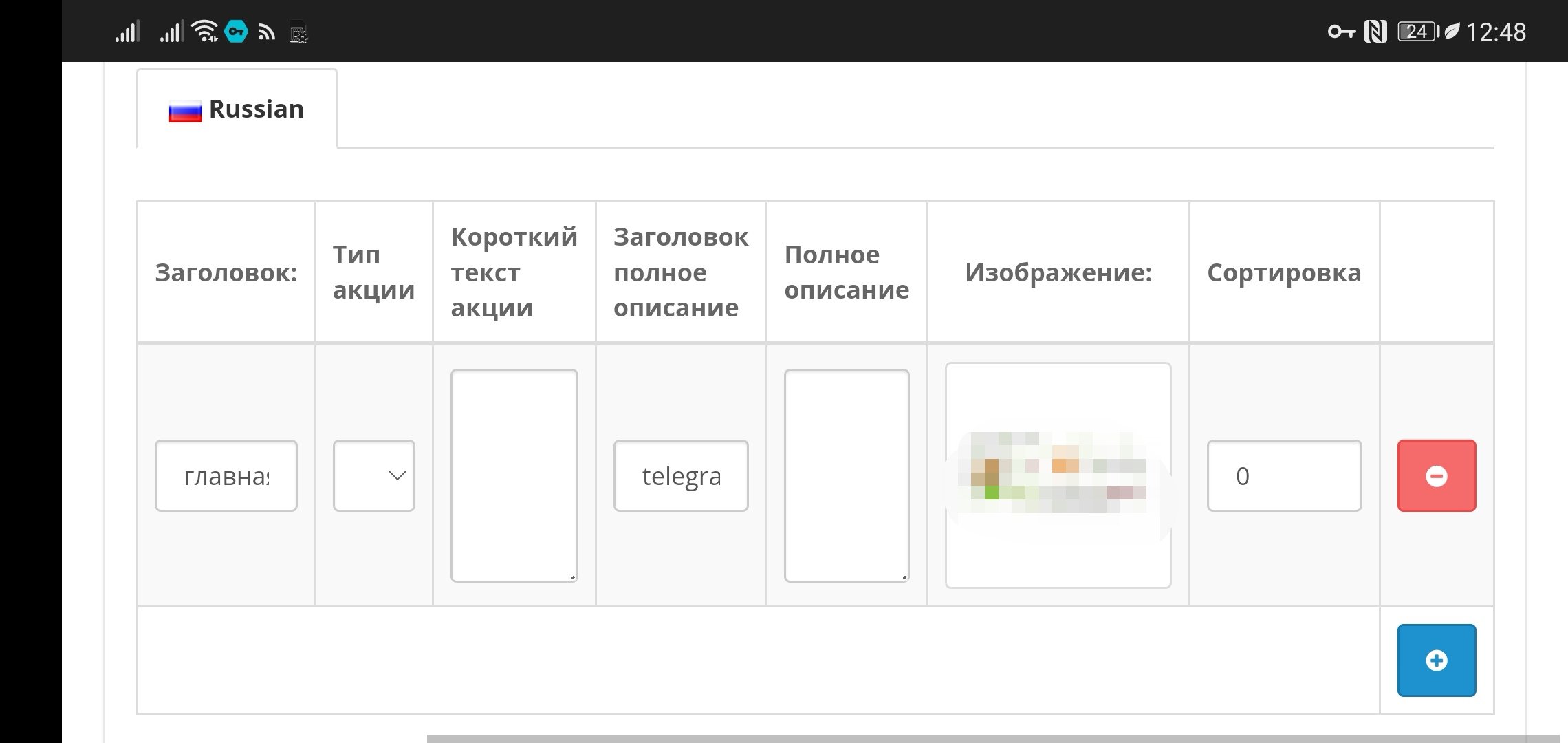The image size is (1568, 743).
Task: Click the telegra full-description title field
Action: pyautogui.click(x=680, y=475)
